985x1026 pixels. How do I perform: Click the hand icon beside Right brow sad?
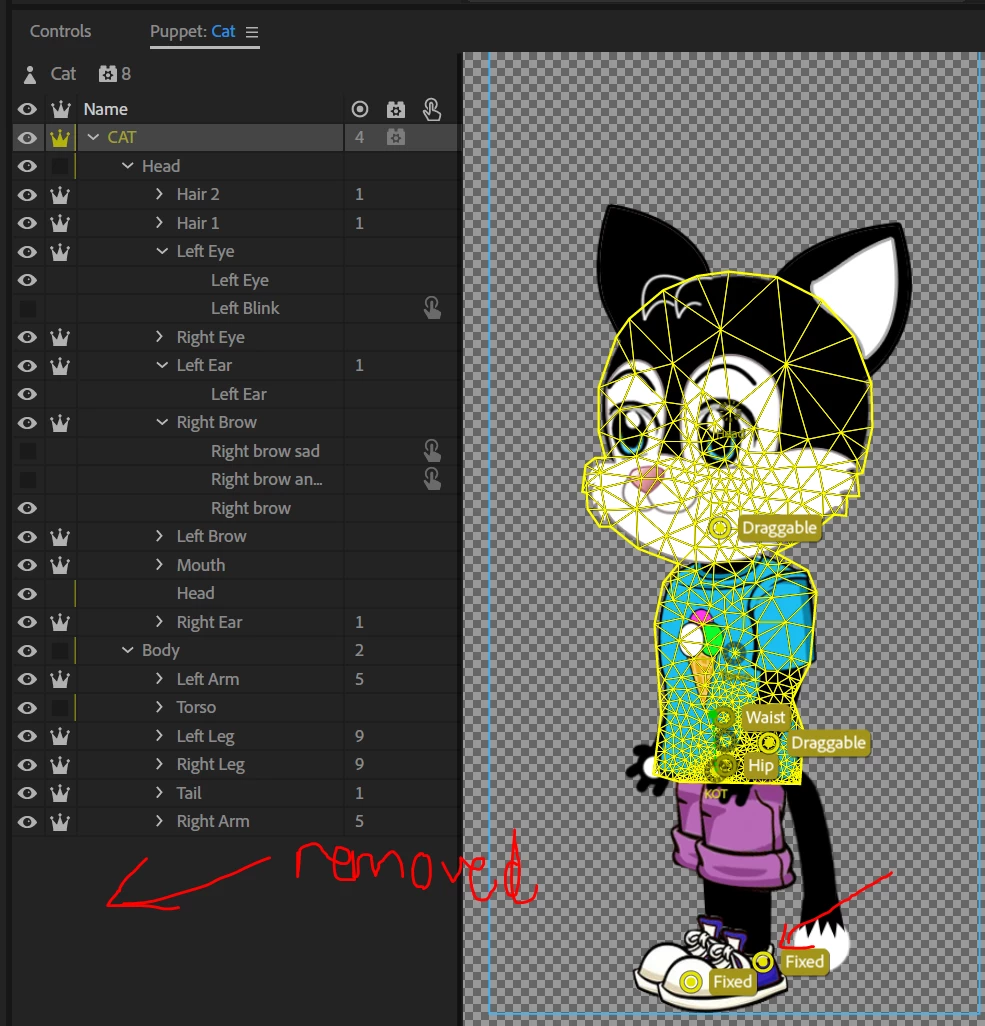(x=432, y=451)
